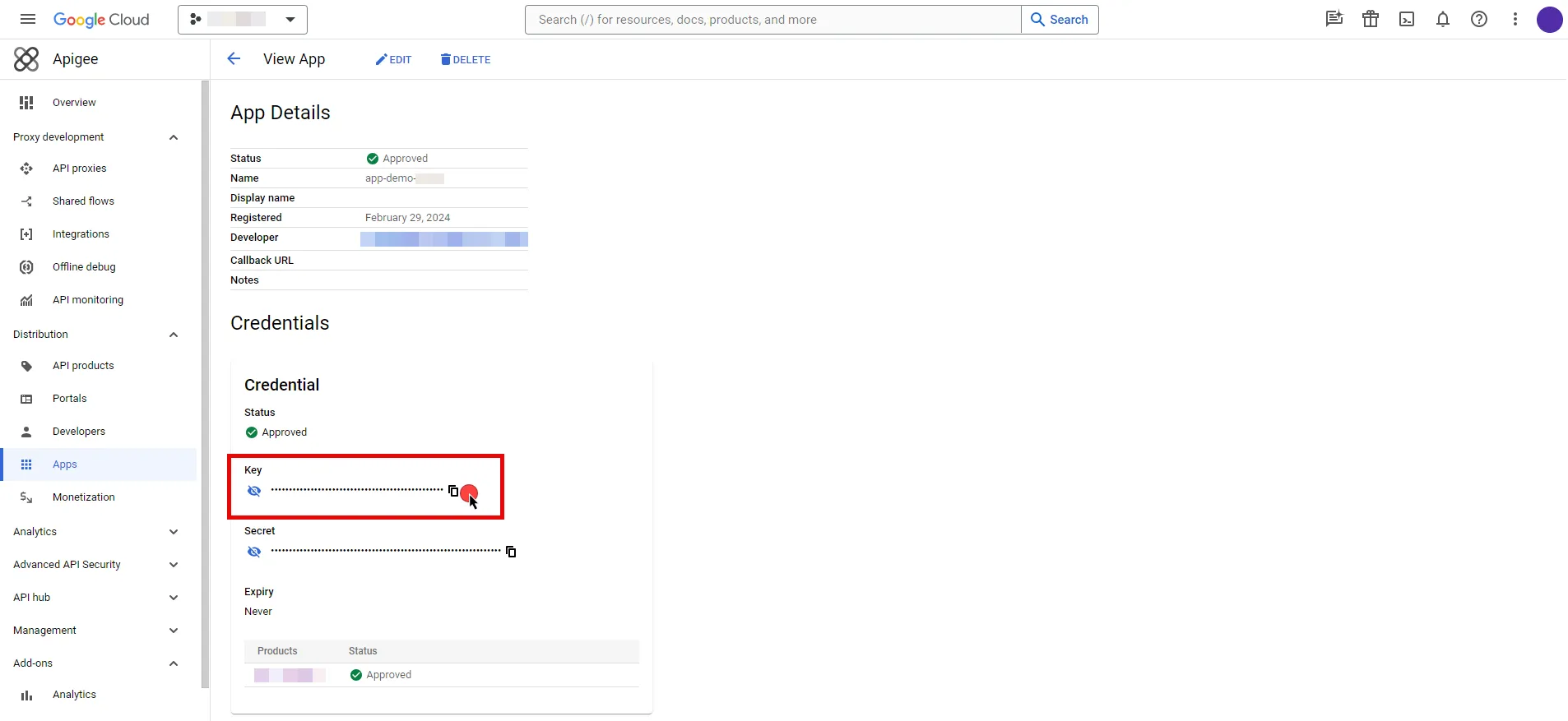1568x721 pixels.
Task: Click the EDIT pencil button
Action: pos(393,59)
